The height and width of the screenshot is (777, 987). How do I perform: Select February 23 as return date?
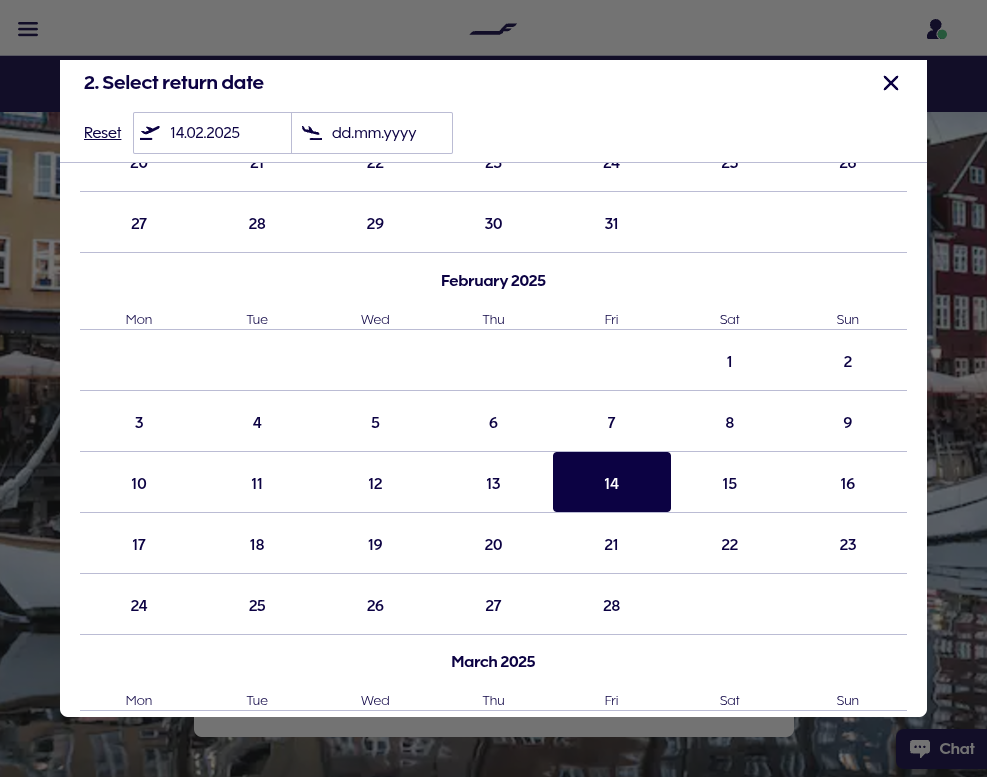848,545
